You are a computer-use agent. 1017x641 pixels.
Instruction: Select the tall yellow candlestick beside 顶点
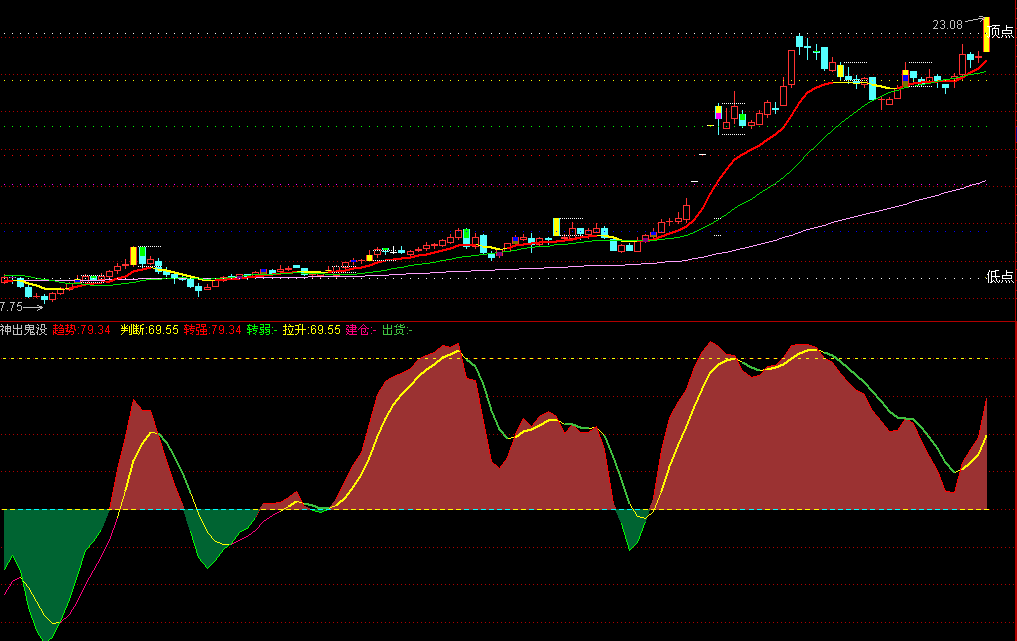pyautogui.click(x=986, y=35)
